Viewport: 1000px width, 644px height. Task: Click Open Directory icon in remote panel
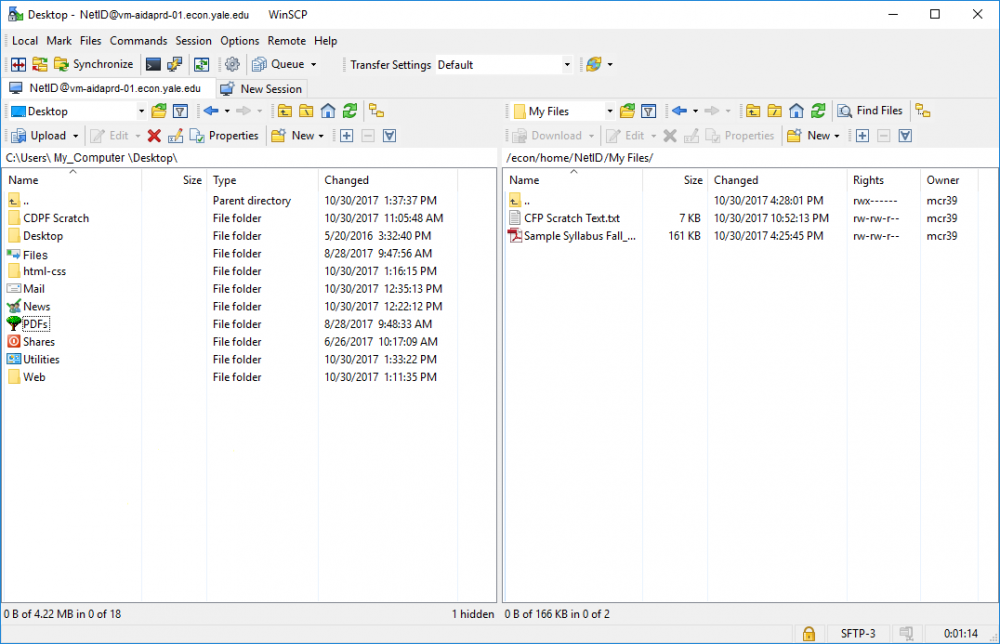tap(628, 112)
